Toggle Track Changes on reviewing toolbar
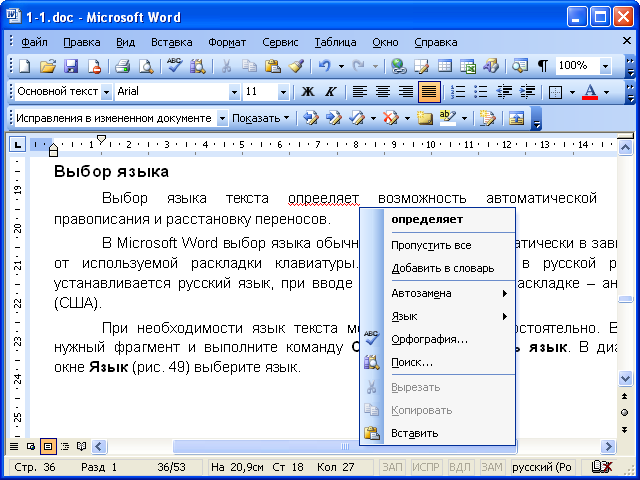The image size is (640, 480). click(x=487, y=118)
